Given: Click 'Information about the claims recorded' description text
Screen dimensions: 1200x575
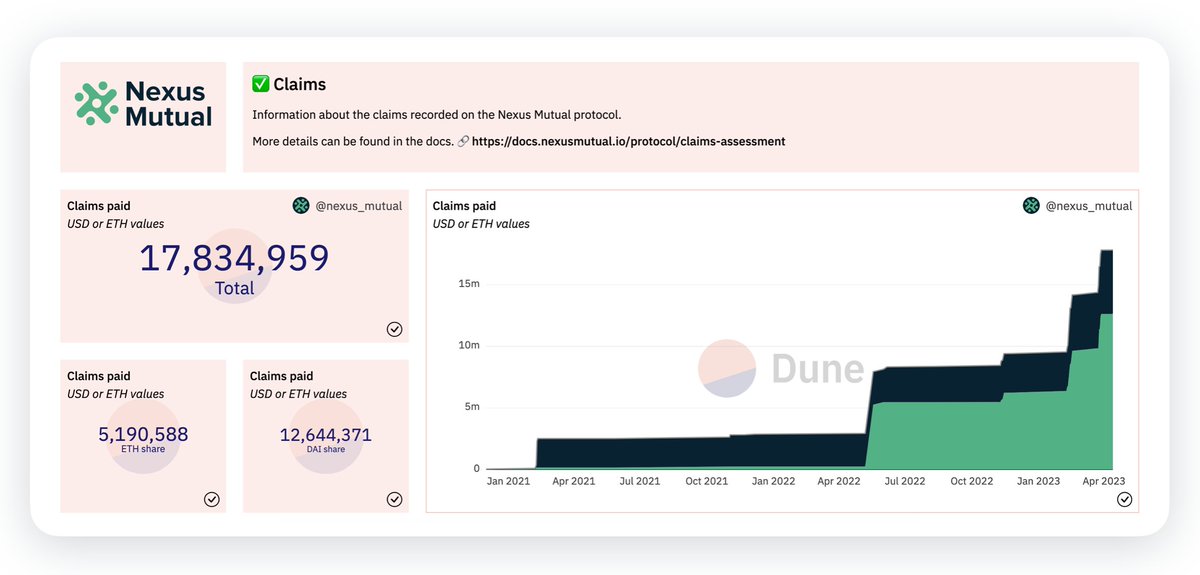Looking at the screenshot, I should (437, 115).
